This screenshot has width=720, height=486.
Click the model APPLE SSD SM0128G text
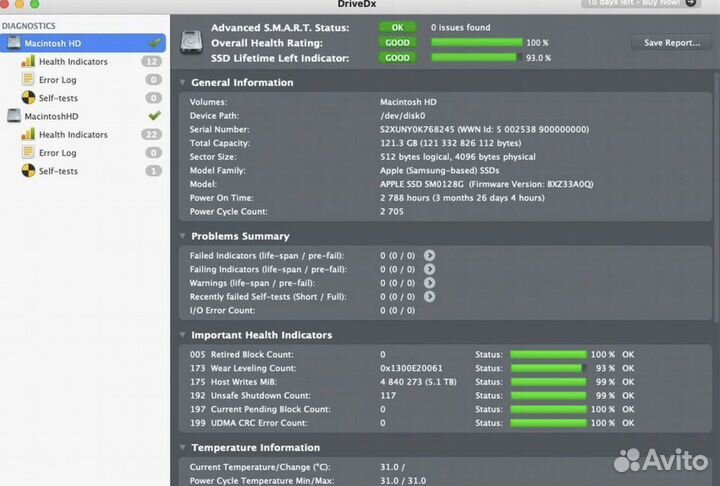coord(422,184)
